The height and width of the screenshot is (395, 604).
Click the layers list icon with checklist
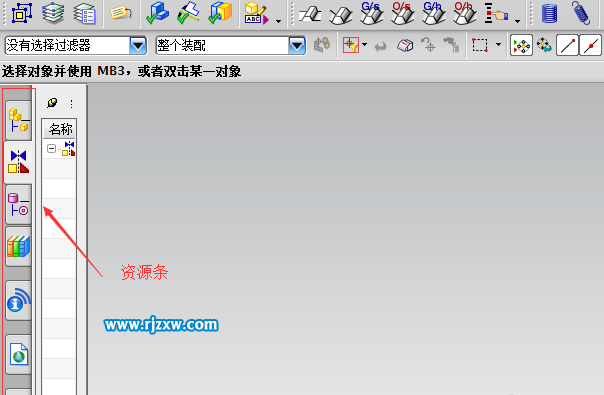84,13
